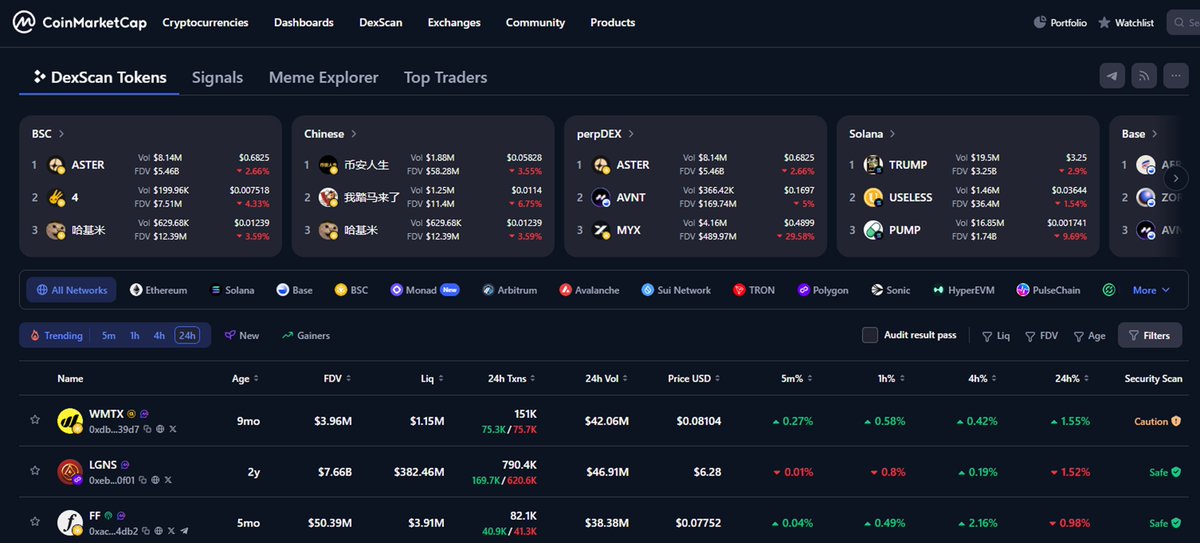Switch to the Top Traders tab
Viewport: 1200px width, 543px height.
445,77
